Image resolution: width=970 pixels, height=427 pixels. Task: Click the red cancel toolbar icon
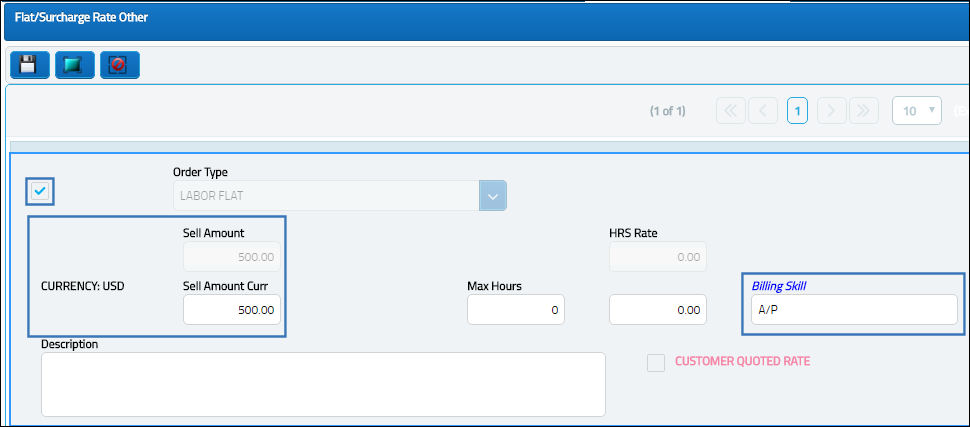click(x=119, y=65)
